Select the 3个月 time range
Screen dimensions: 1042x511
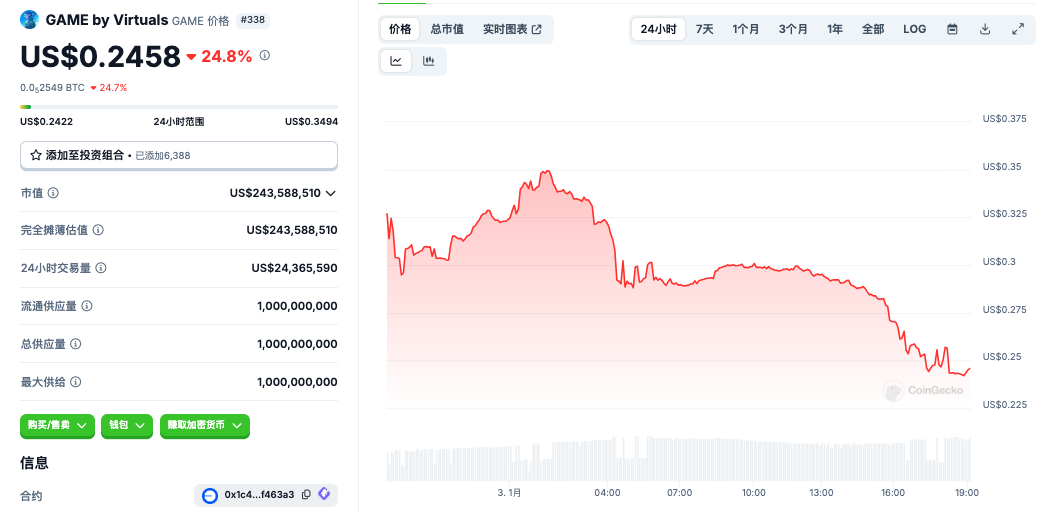point(793,29)
